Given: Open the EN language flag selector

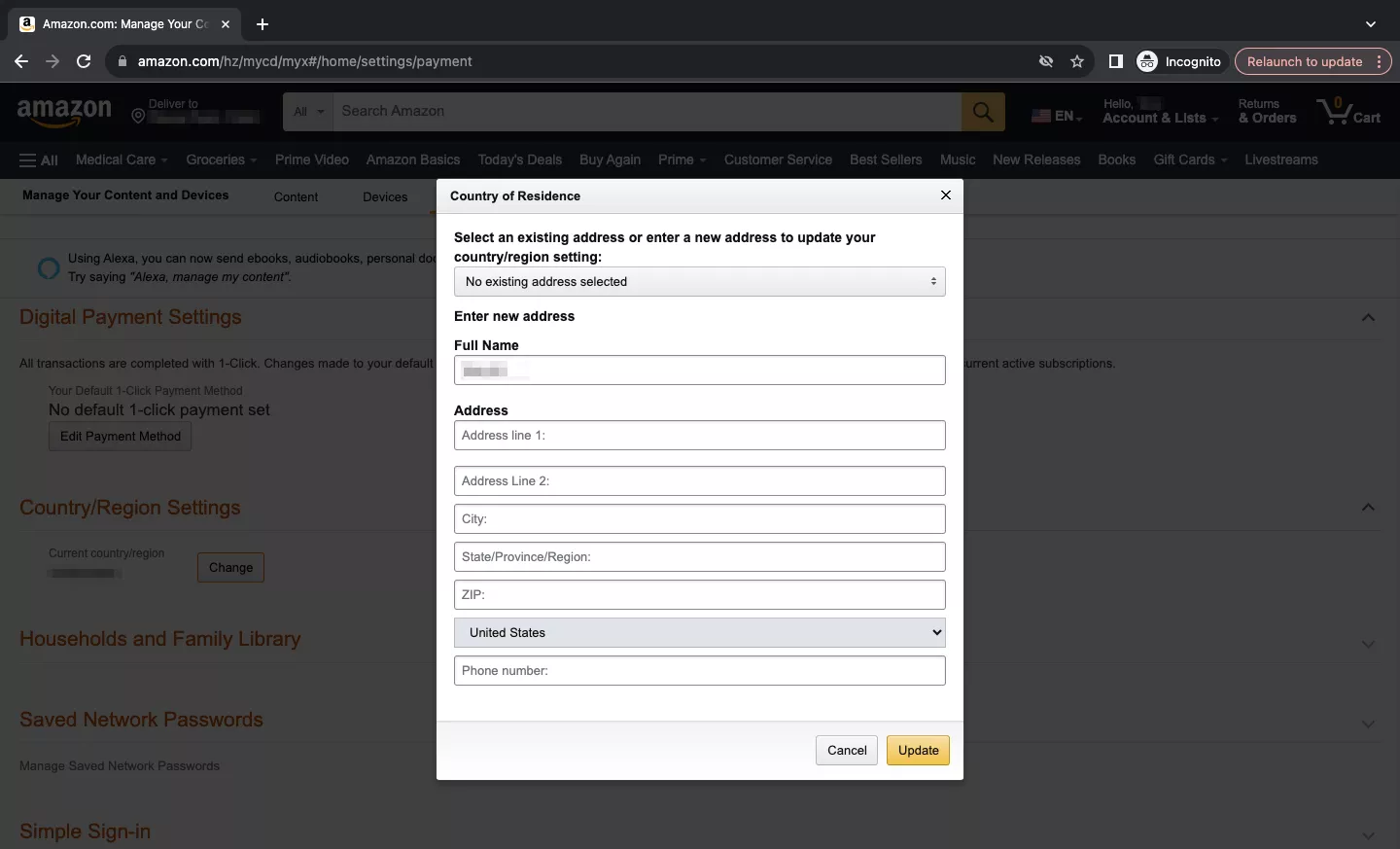Looking at the screenshot, I should point(1057,116).
